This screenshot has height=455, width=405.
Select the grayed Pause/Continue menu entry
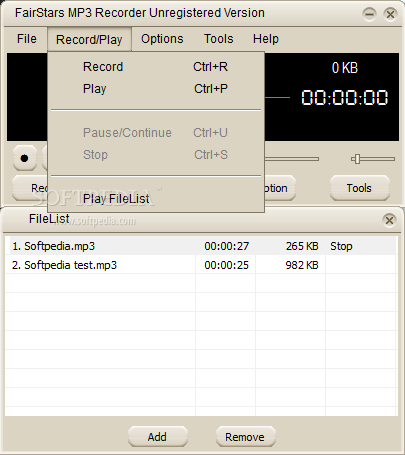click(156, 133)
